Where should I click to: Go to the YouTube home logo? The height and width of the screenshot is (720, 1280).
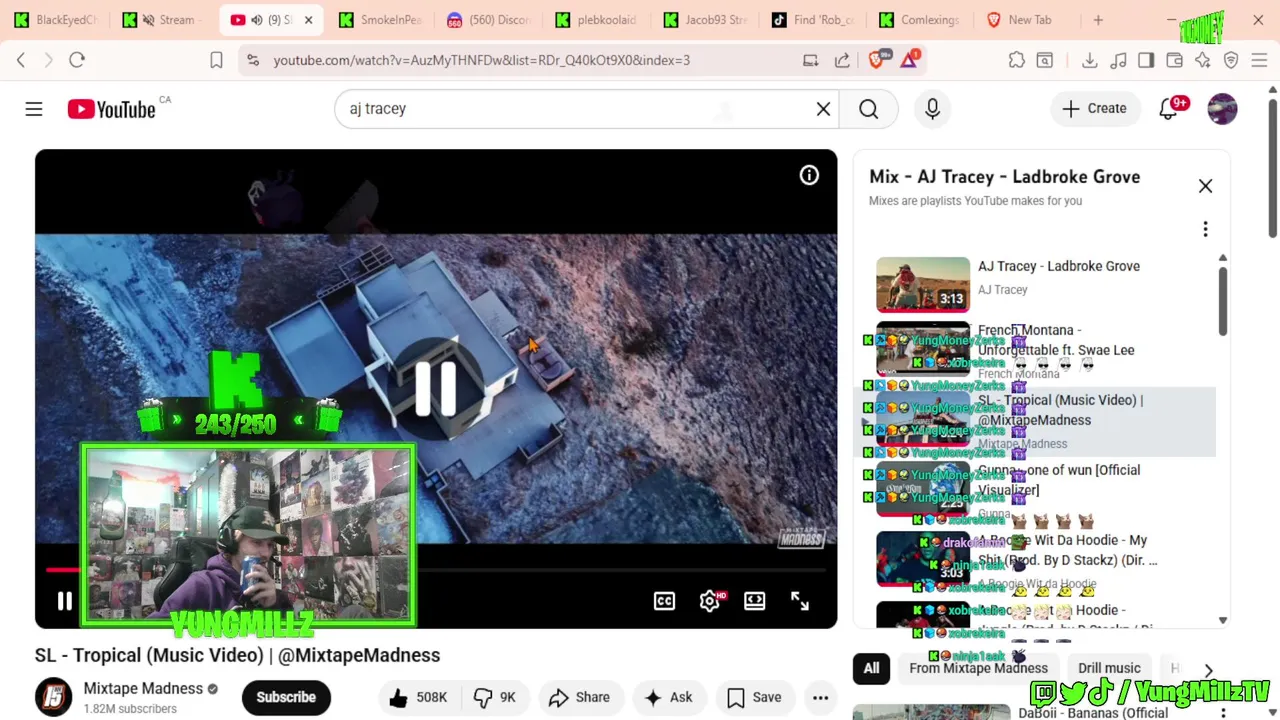click(111, 109)
